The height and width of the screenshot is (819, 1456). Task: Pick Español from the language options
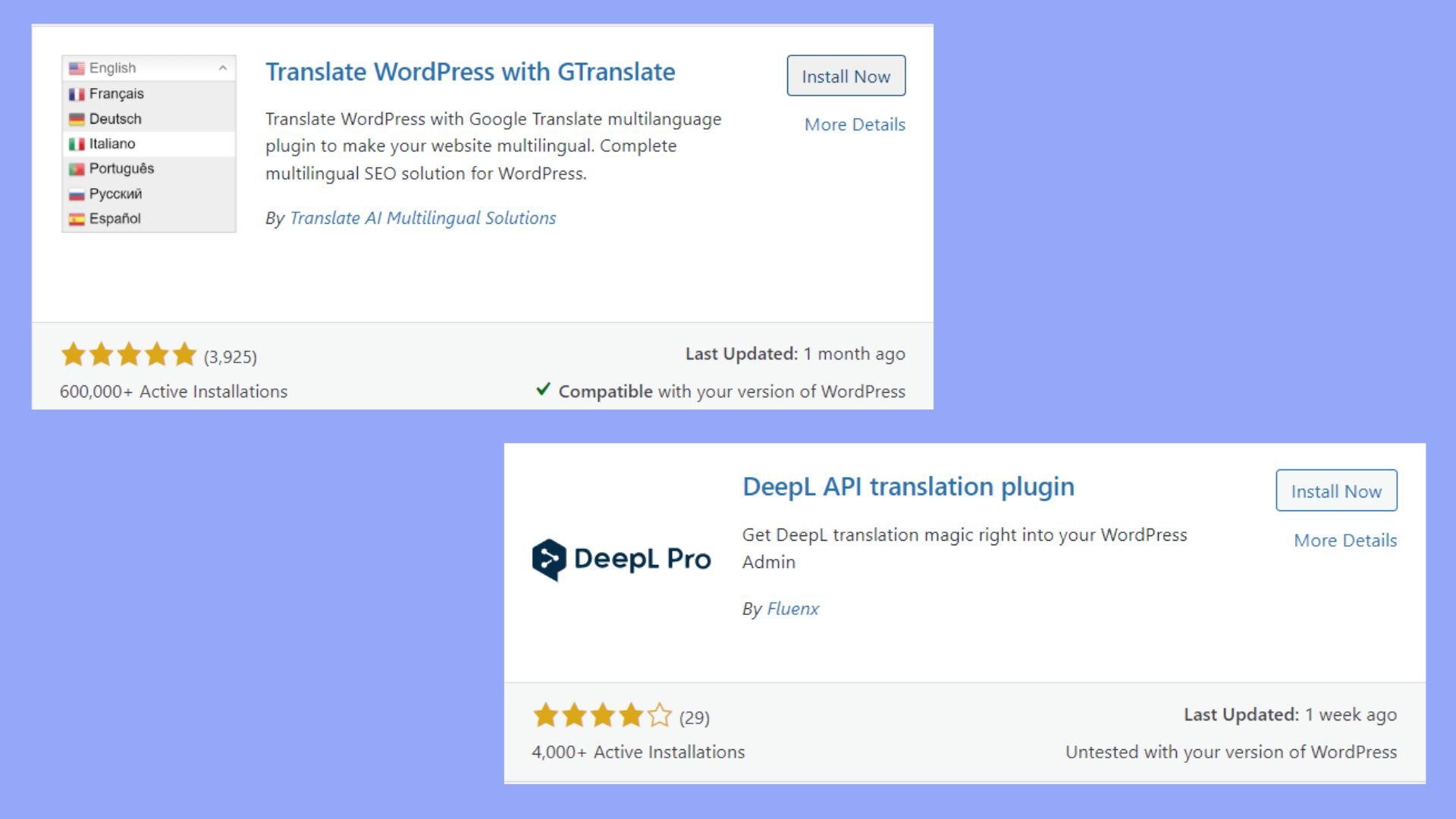[x=115, y=219]
